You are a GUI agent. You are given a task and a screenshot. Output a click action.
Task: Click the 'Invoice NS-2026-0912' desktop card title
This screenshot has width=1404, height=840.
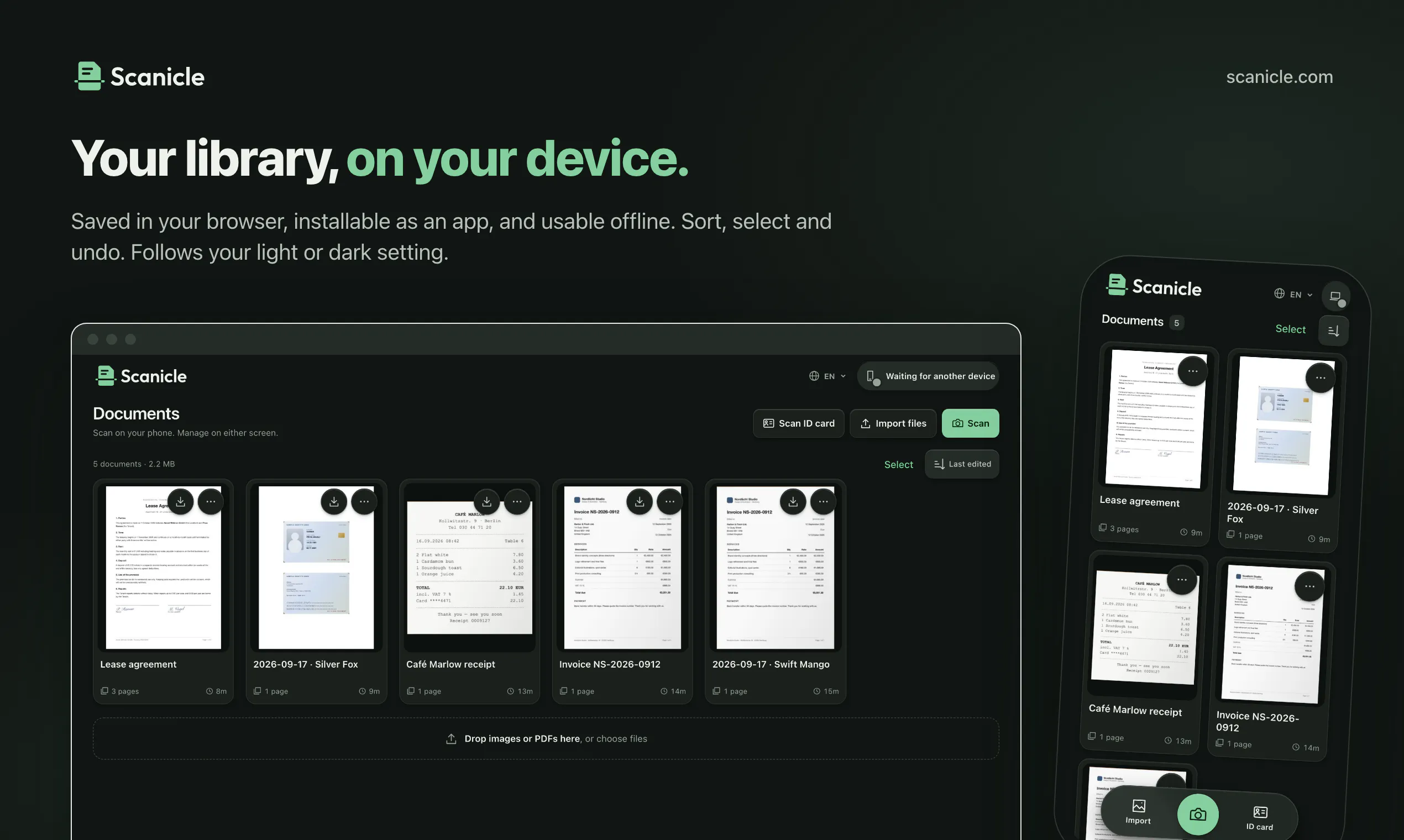click(610, 664)
